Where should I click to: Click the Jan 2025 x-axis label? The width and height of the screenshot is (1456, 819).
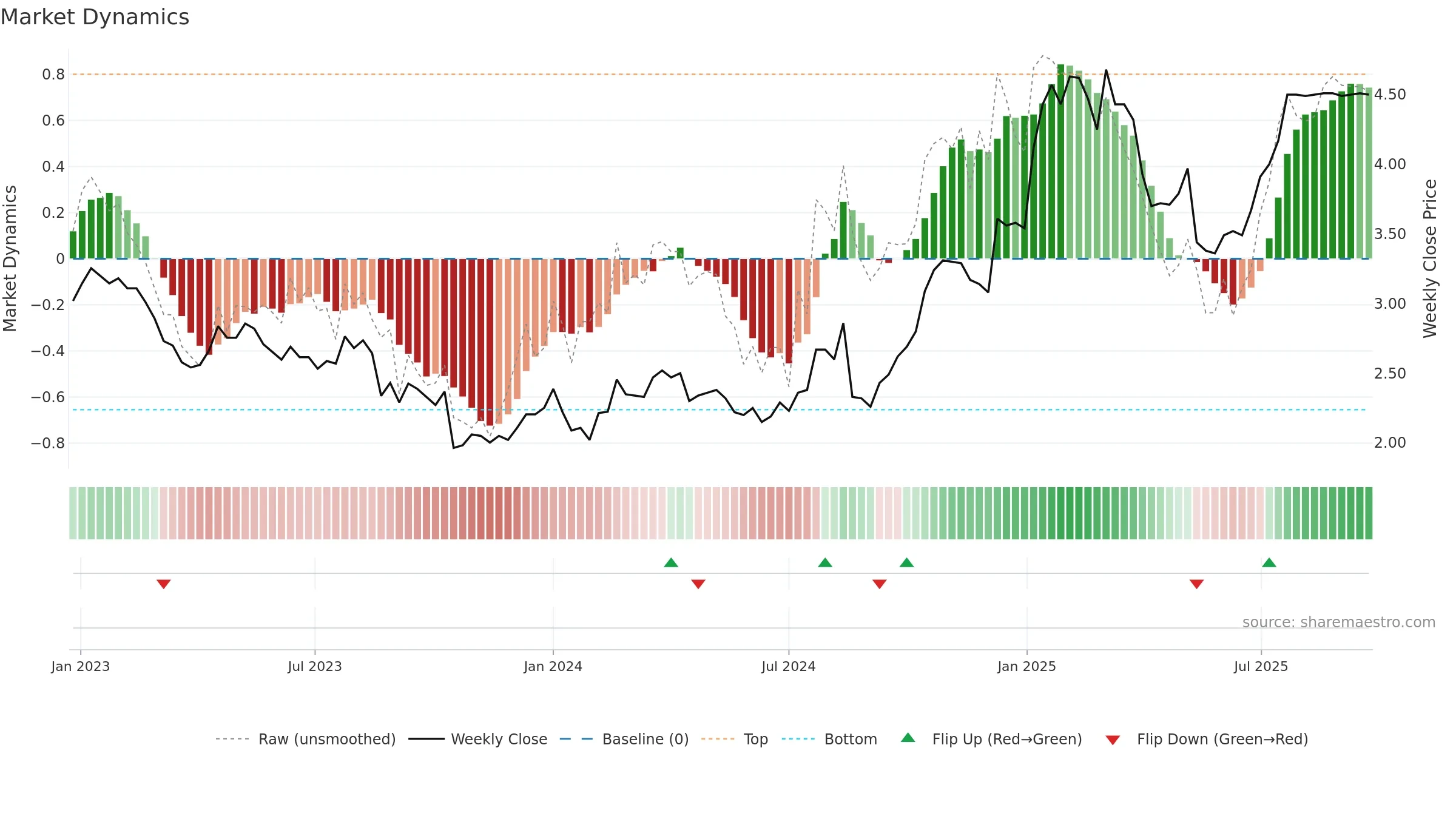pos(1027,666)
